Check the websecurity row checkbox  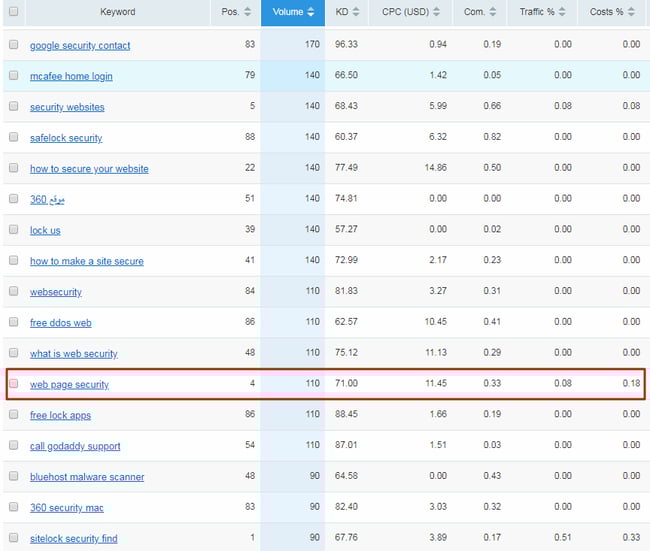point(14,291)
